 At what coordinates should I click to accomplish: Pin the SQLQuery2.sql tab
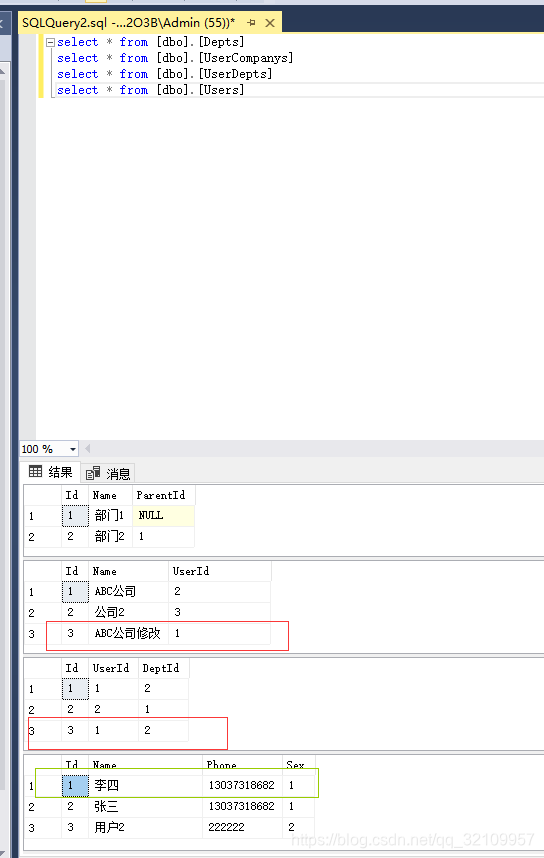point(252,23)
